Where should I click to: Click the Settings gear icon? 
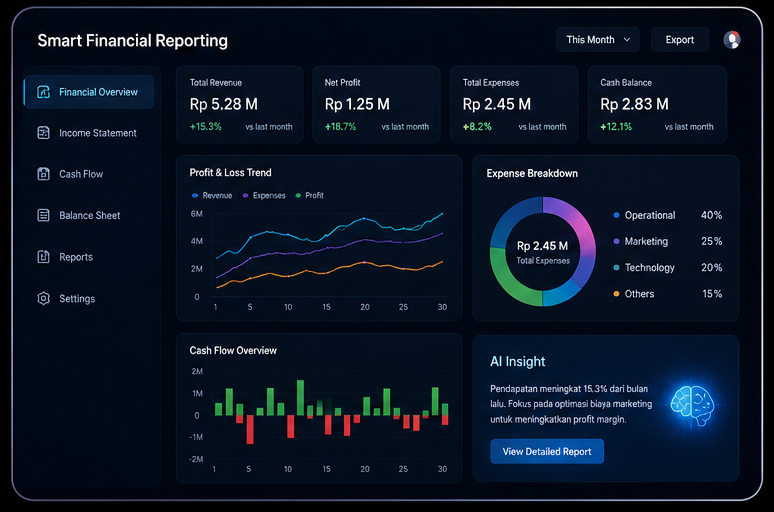(x=43, y=298)
